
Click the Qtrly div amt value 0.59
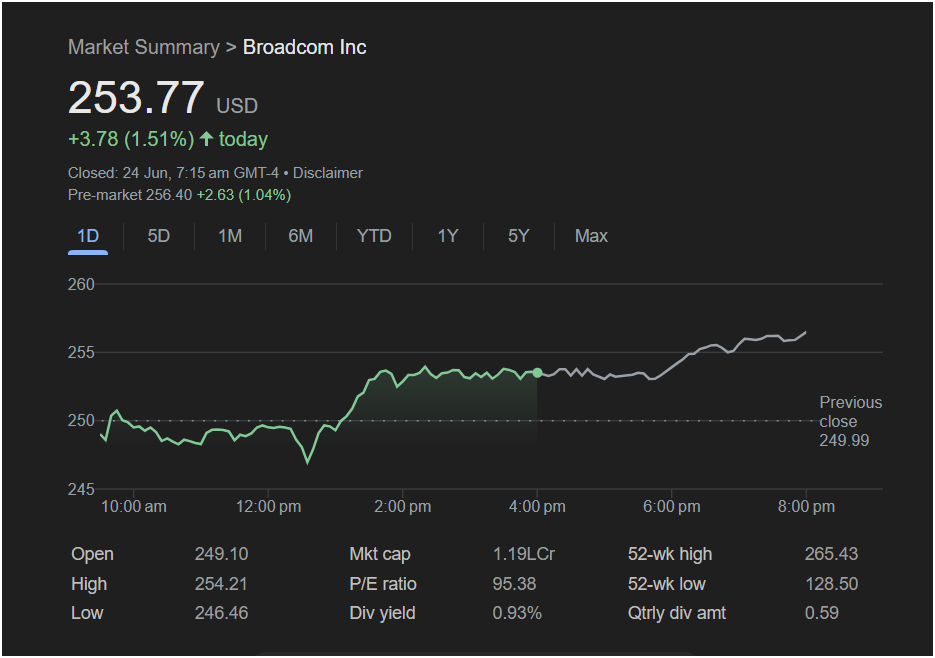pyautogui.click(x=822, y=613)
